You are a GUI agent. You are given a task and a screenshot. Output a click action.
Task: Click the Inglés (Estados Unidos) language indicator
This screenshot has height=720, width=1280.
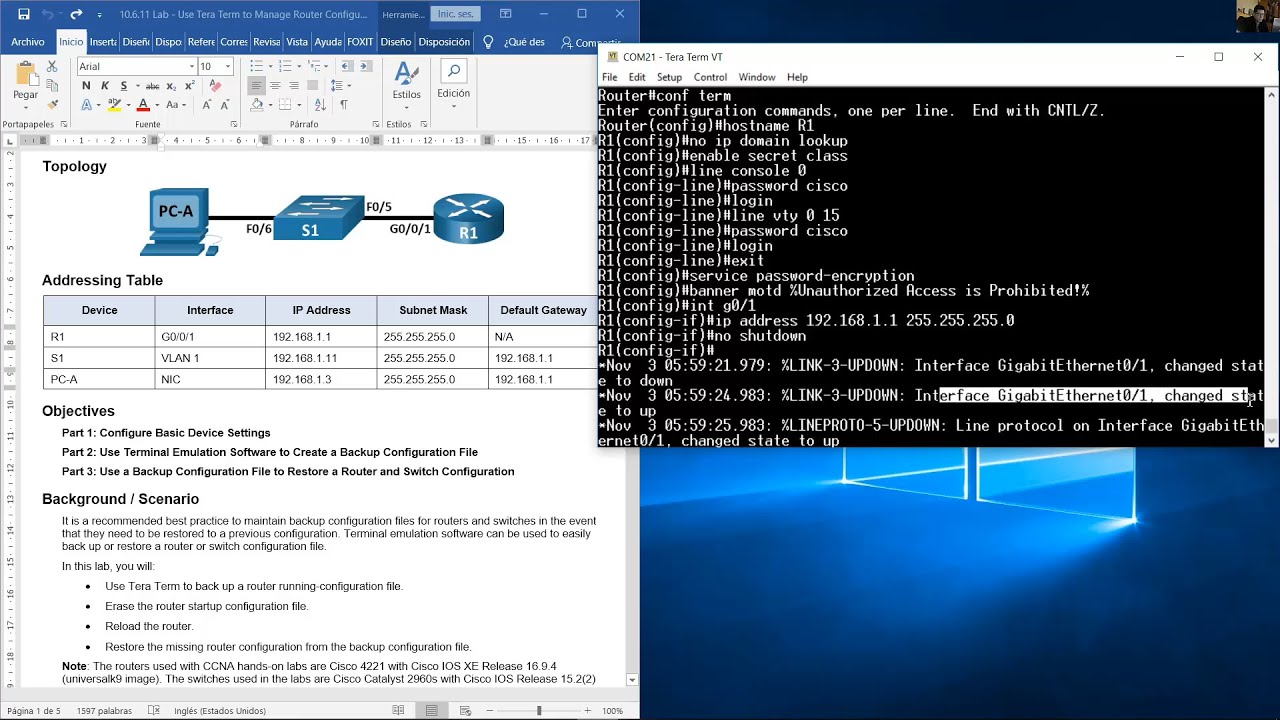pos(220,711)
